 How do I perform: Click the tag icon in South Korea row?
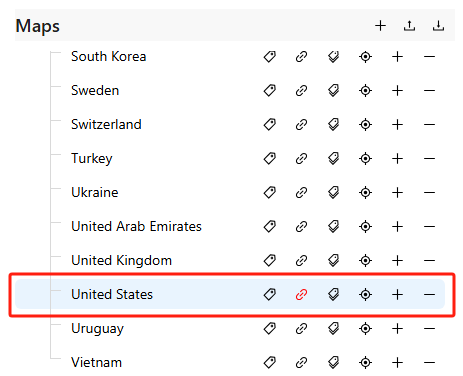pos(270,57)
